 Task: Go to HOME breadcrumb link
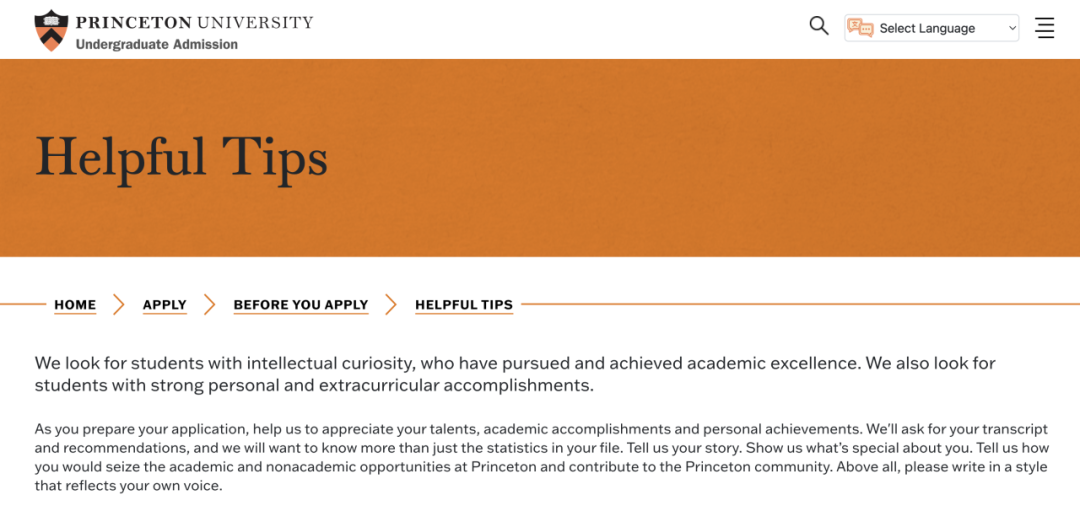[x=75, y=305]
